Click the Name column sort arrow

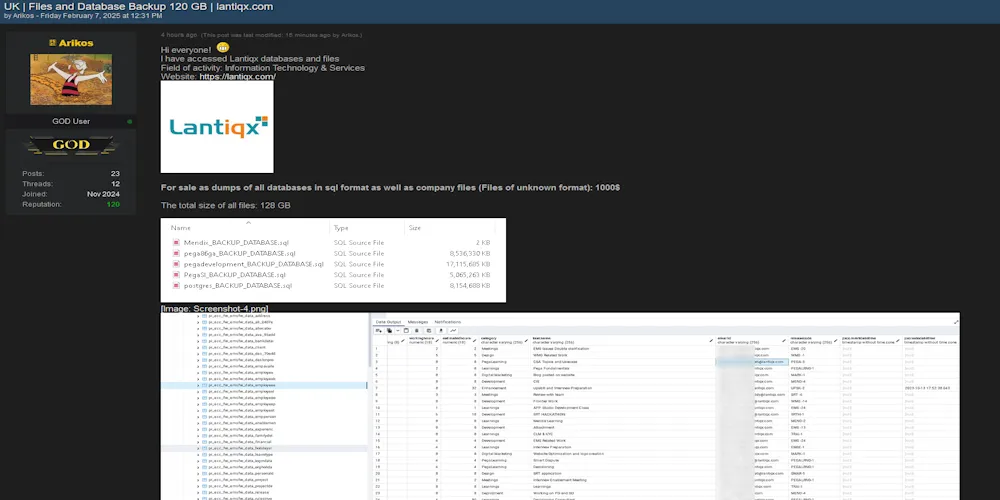[249, 222]
